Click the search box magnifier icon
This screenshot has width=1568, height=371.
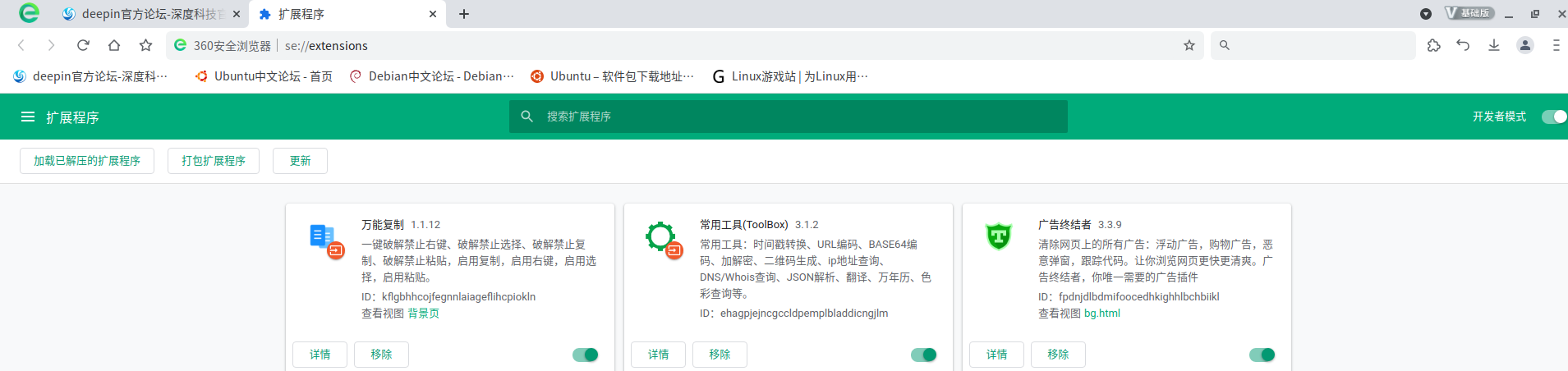pos(1225,45)
